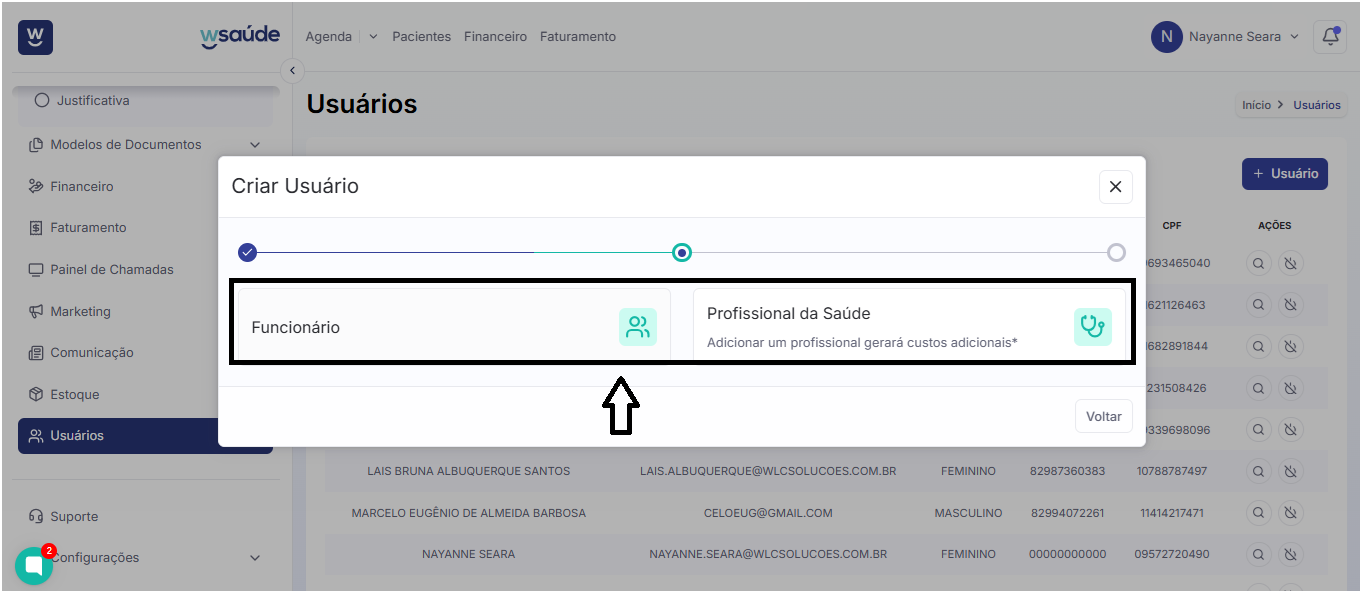Open the Agenda menu item
Image resolution: width=1360 pixels, height=591 pixels.
[329, 36]
